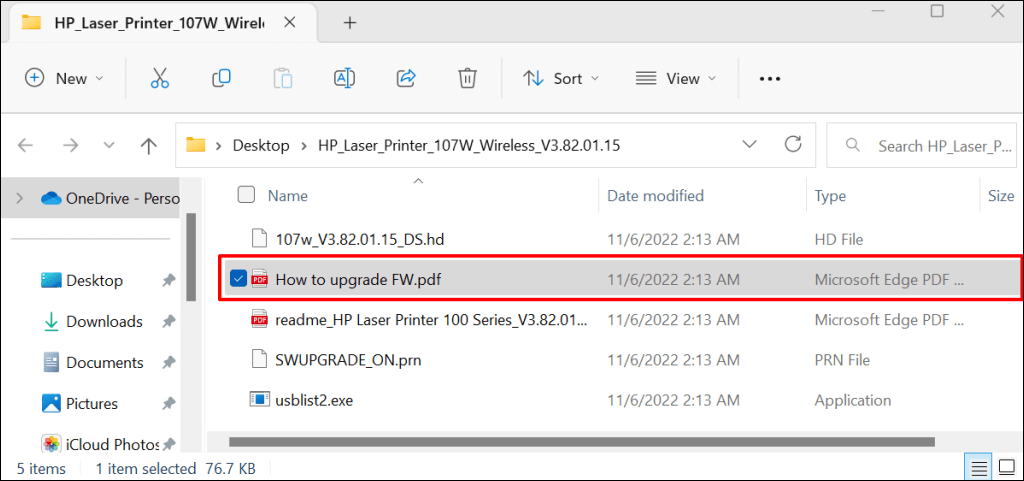The height and width of the screenshot is (481, 1024).
Task: Click the pin icon beside Downloads
Action: pos(168,321)
